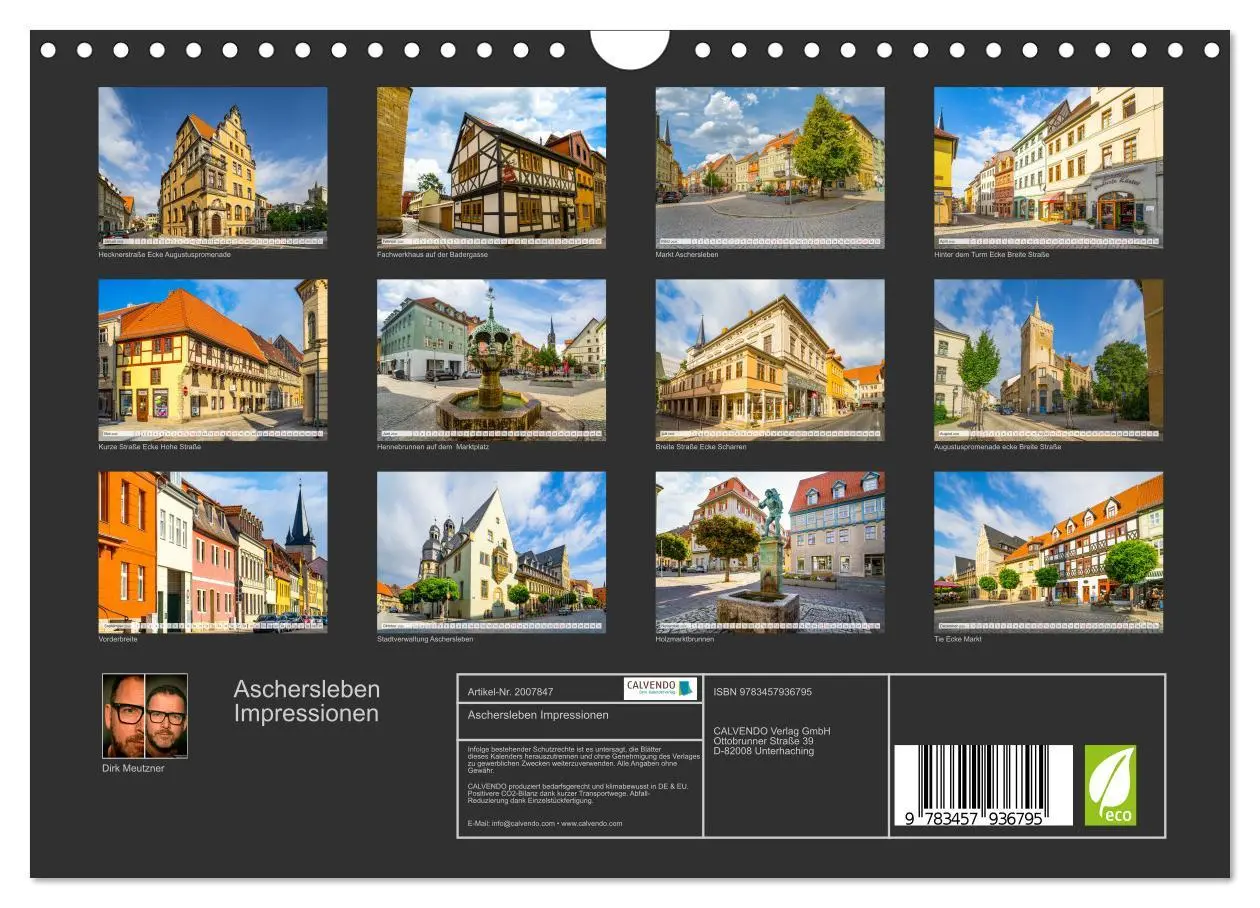This screenshot has height=908, width=1260.
Task: Click the CALVENDO logo badge
Action: coord(660,688)
